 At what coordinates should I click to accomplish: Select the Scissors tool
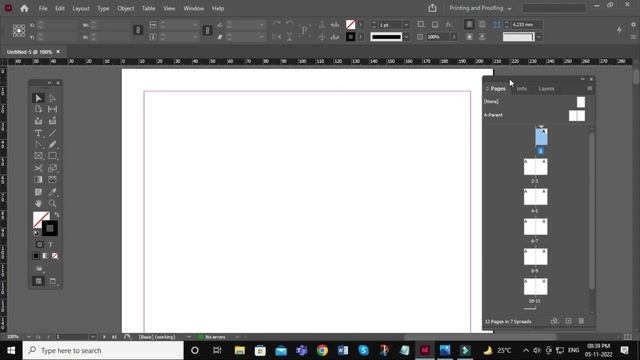coord(38,168)
